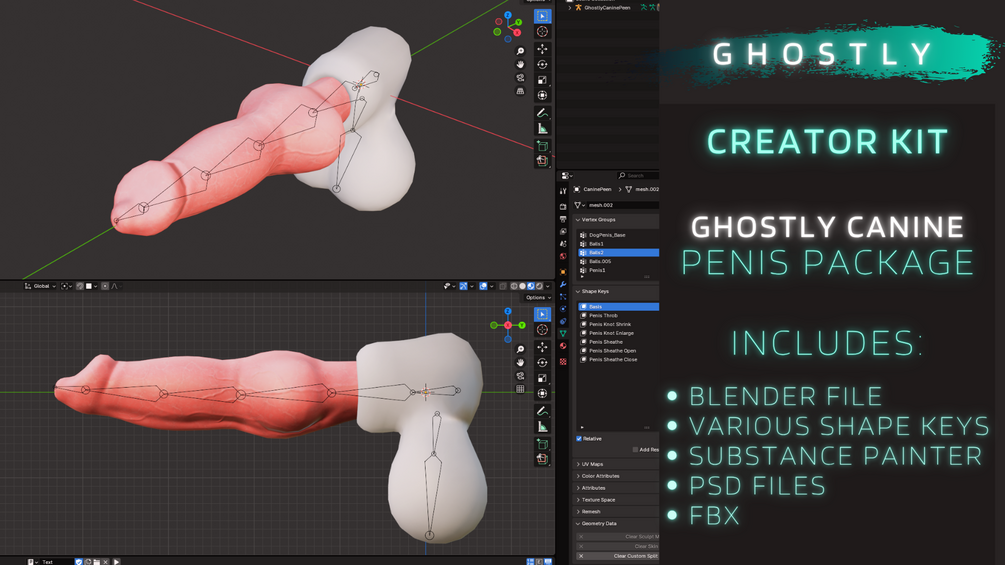Expand the Attributes panel
Image resolution: width=1005 pixels, height=565 pixels.
pos(578,488)
